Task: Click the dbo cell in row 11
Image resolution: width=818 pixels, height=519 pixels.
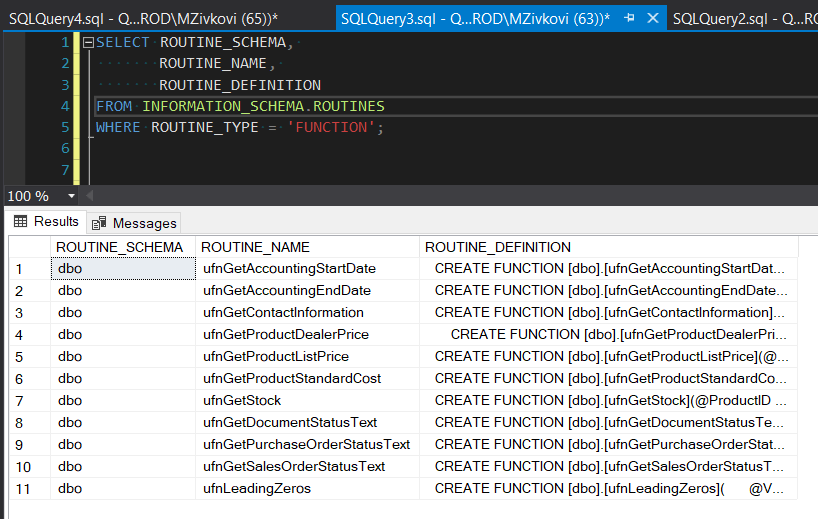Action: coord(123,489)
